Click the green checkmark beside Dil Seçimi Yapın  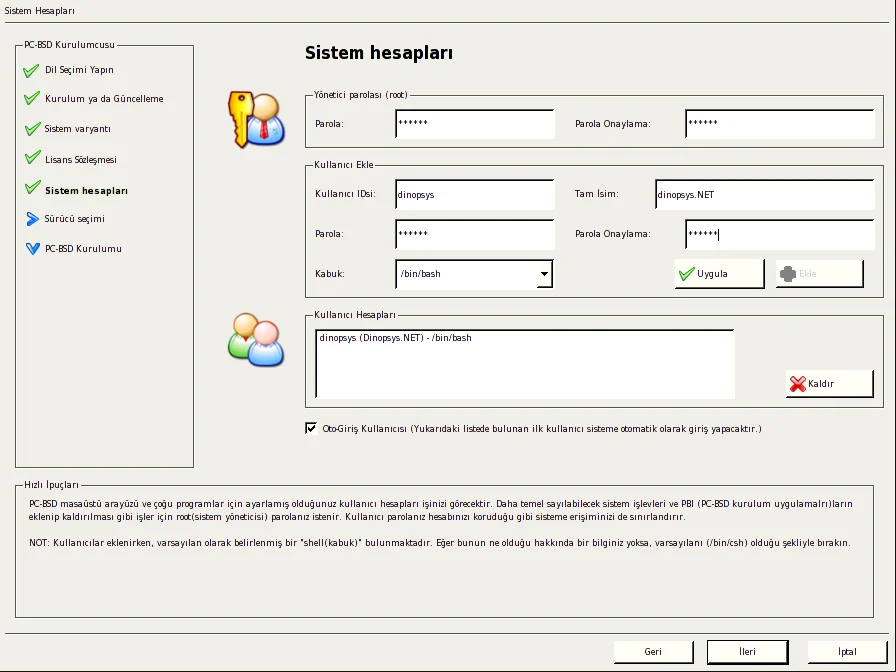[31, 70]
